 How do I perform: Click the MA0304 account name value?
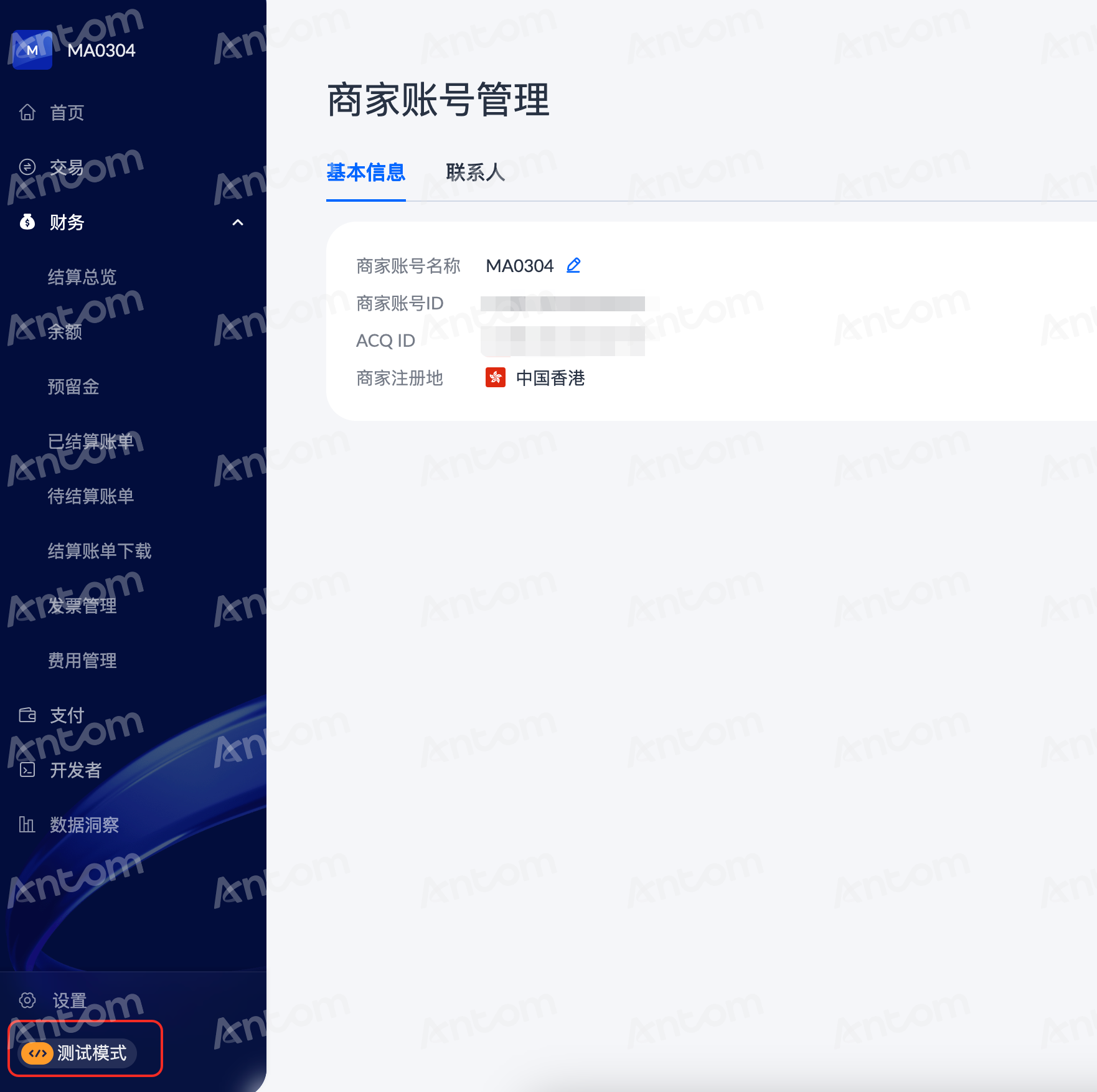coord(519,266)
